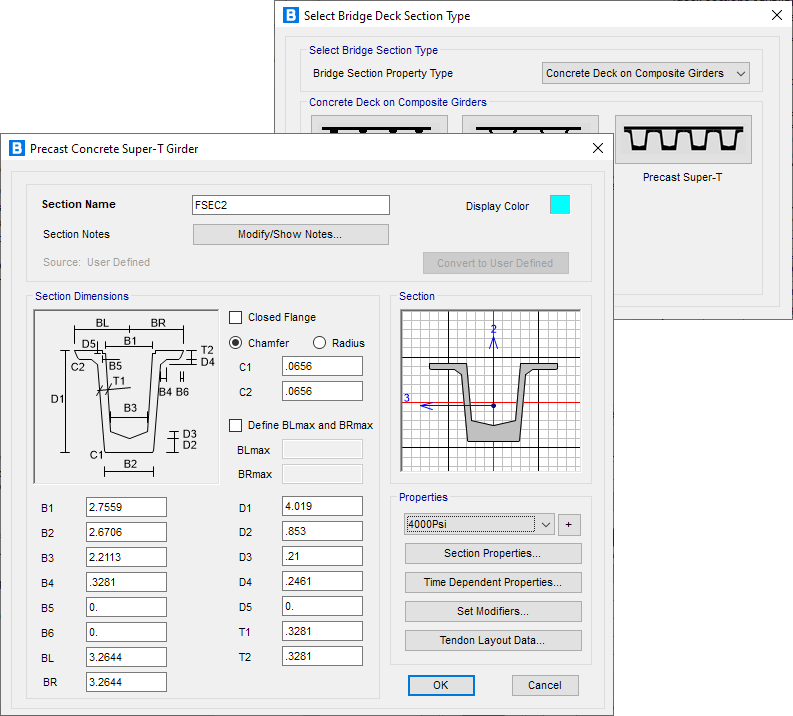793x716 pixels.
Task: Click Modify/Show Notes button
Action: [290, 234]
